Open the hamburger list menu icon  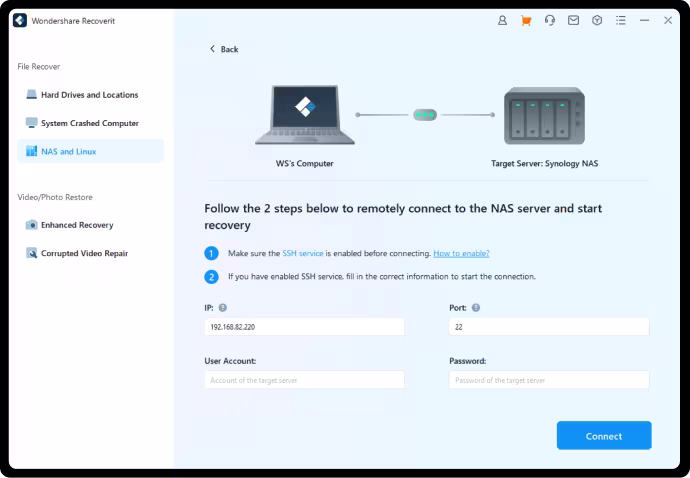(x=621, y=21)
